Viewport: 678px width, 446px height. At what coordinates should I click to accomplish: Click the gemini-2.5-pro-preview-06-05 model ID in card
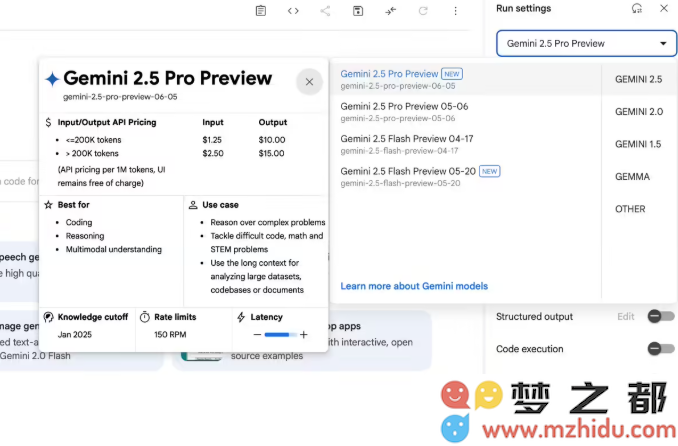[x=120, y=97]
